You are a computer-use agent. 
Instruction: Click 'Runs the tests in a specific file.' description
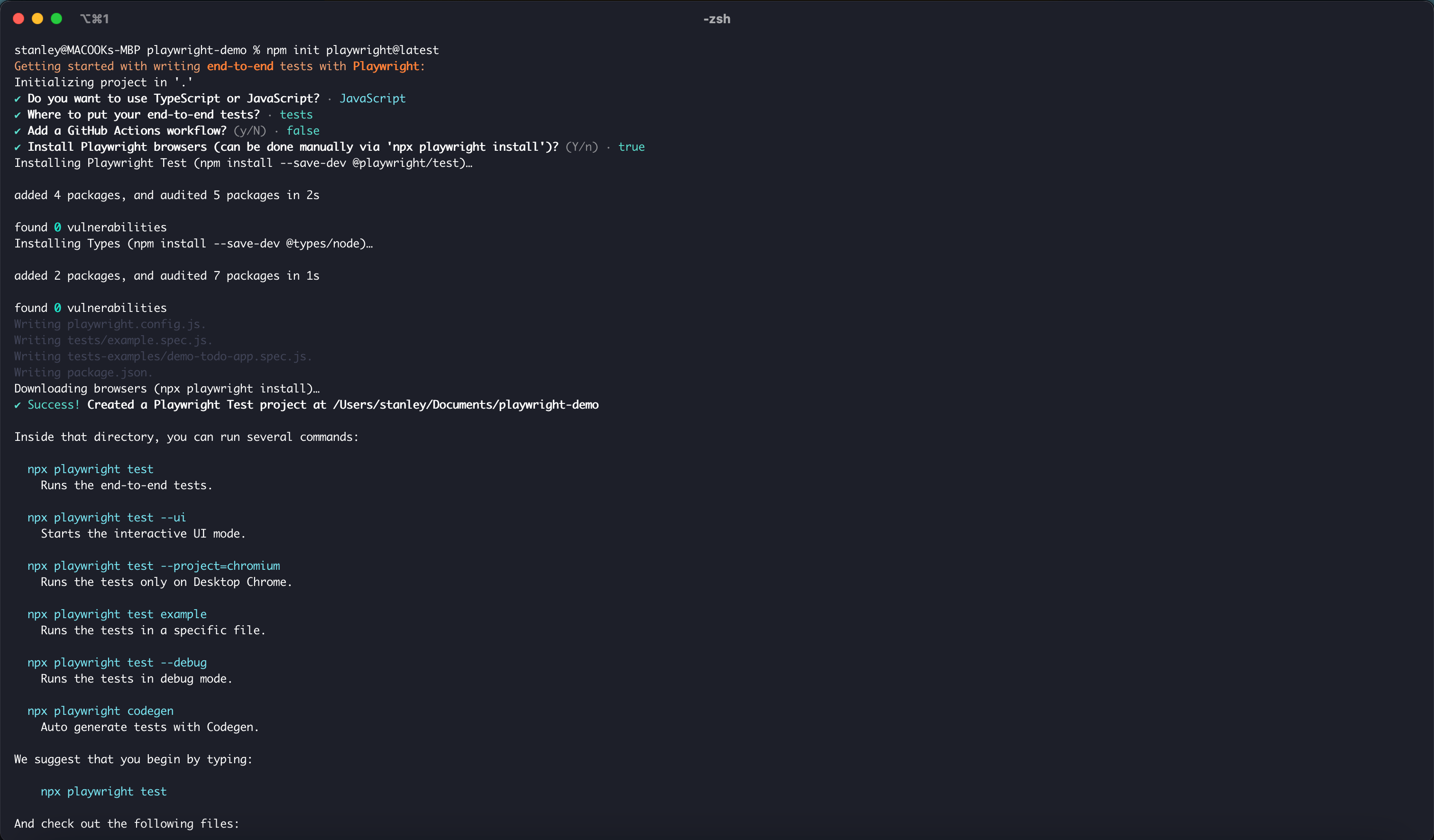153,630
